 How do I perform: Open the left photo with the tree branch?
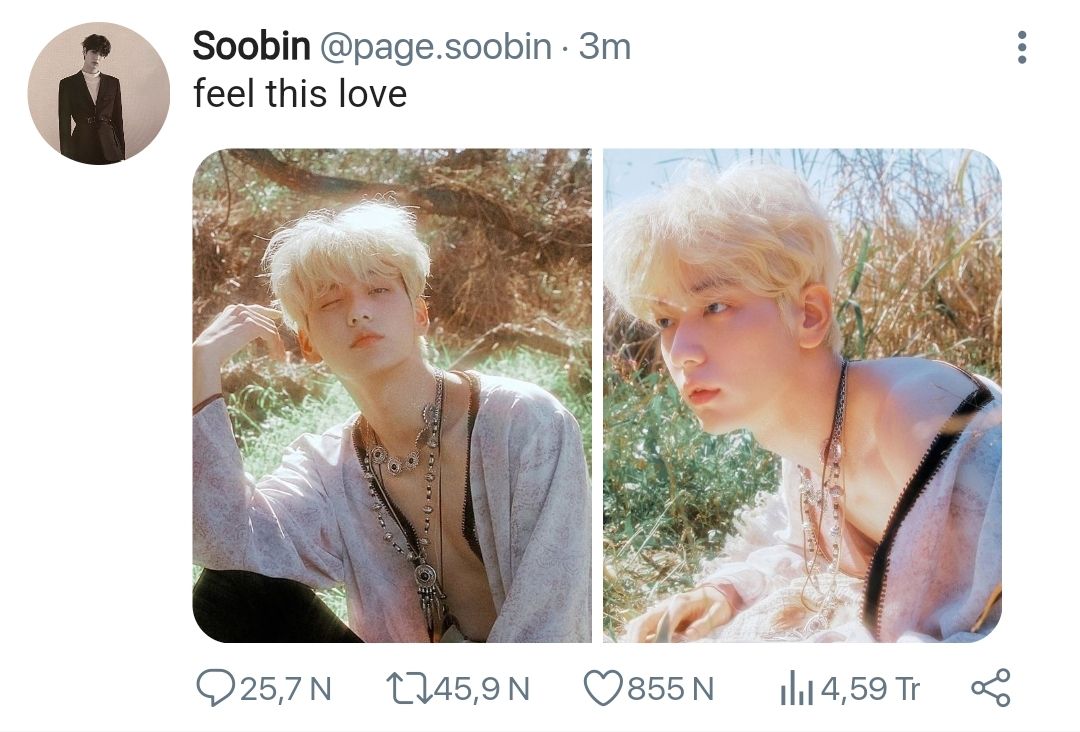391,395
